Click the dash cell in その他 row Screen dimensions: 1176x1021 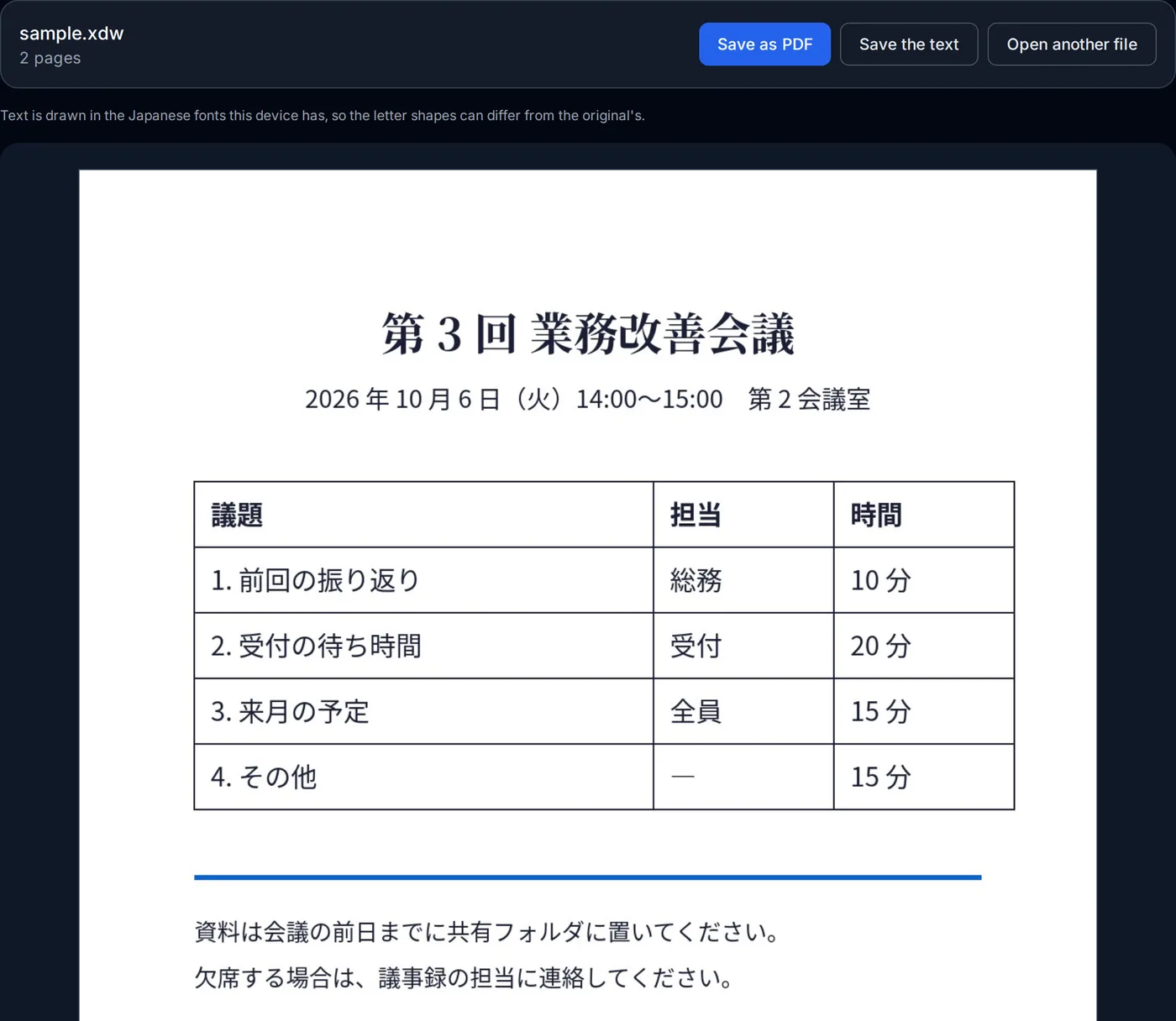coord(743,777)
